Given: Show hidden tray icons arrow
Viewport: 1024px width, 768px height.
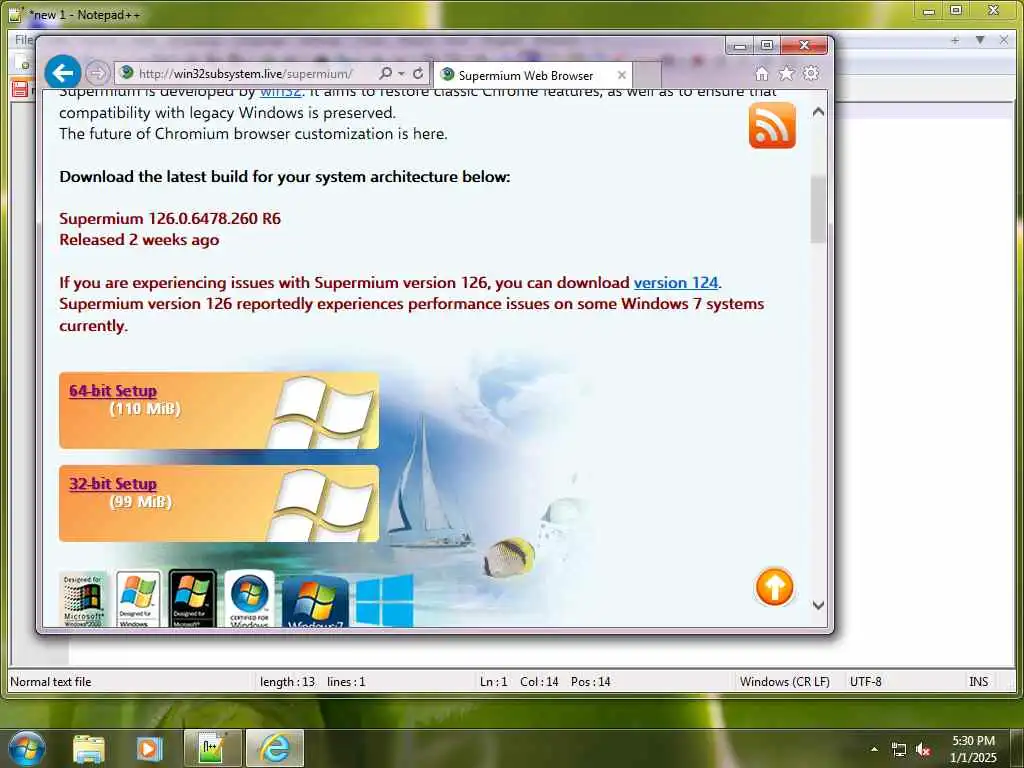Looking at the screenshot, I should (874, 749).
